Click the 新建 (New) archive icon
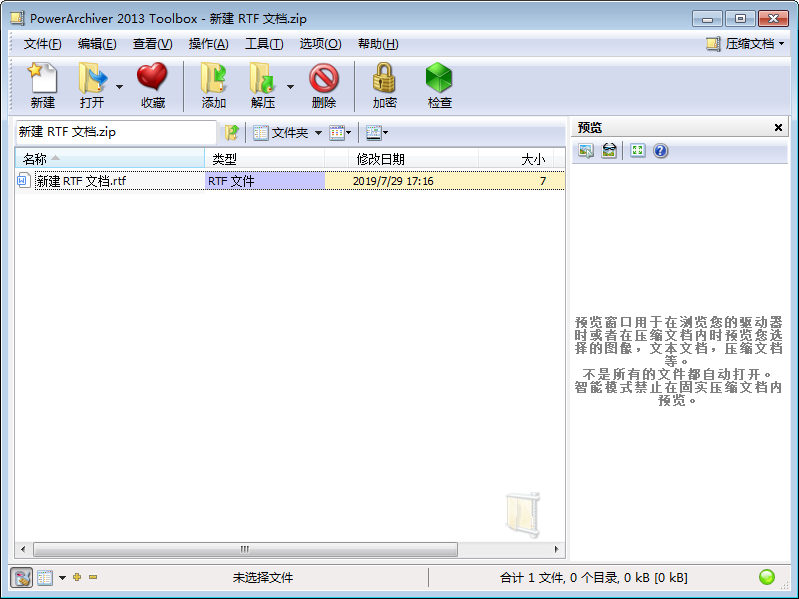 tap(42, 85)
